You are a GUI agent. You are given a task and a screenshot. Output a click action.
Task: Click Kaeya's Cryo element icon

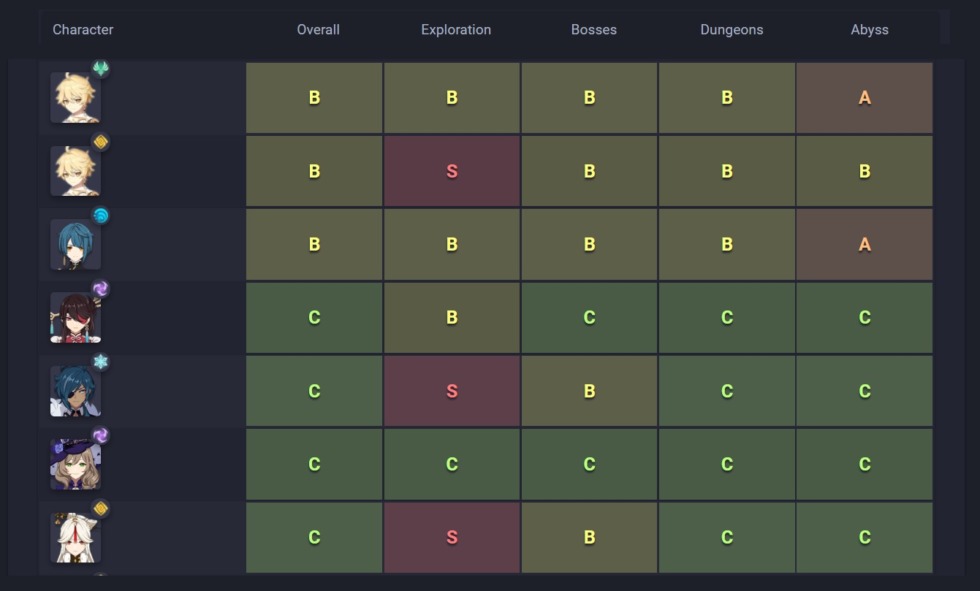point(100,362)
